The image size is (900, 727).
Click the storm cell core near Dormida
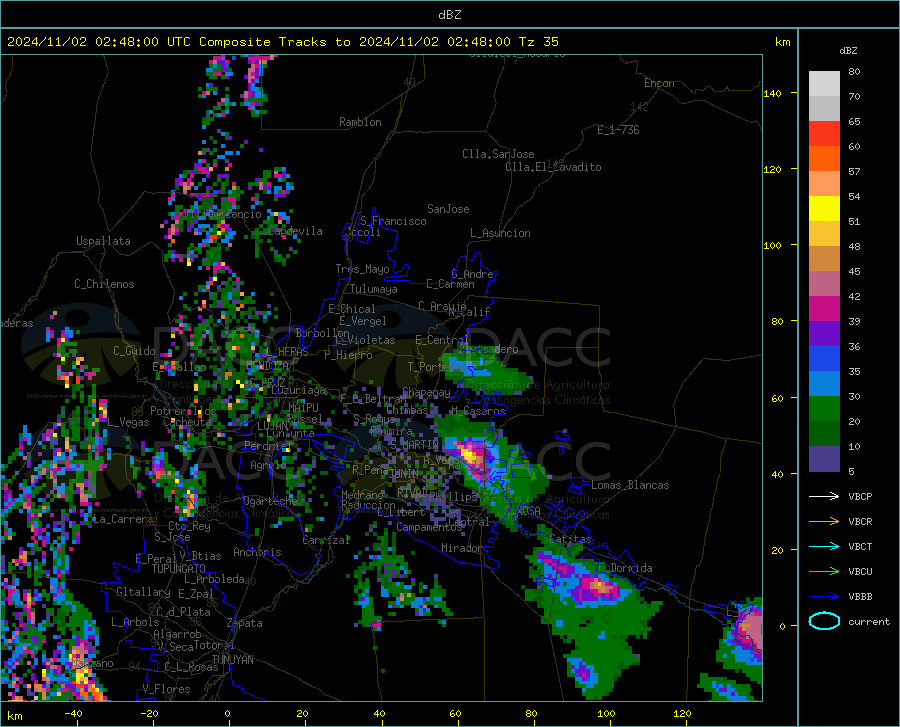[x=599, y=587]
